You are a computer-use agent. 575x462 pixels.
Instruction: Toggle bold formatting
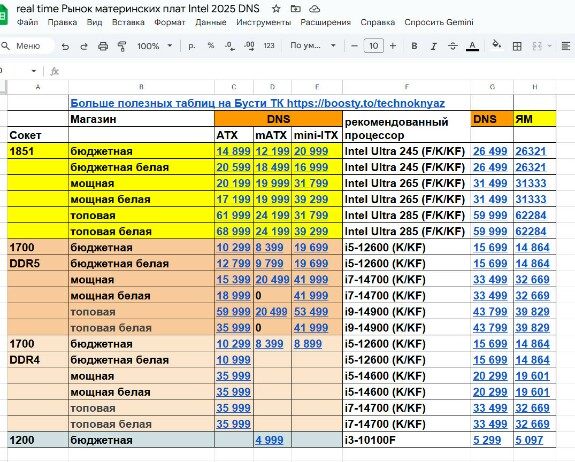[x=414, y=46]
